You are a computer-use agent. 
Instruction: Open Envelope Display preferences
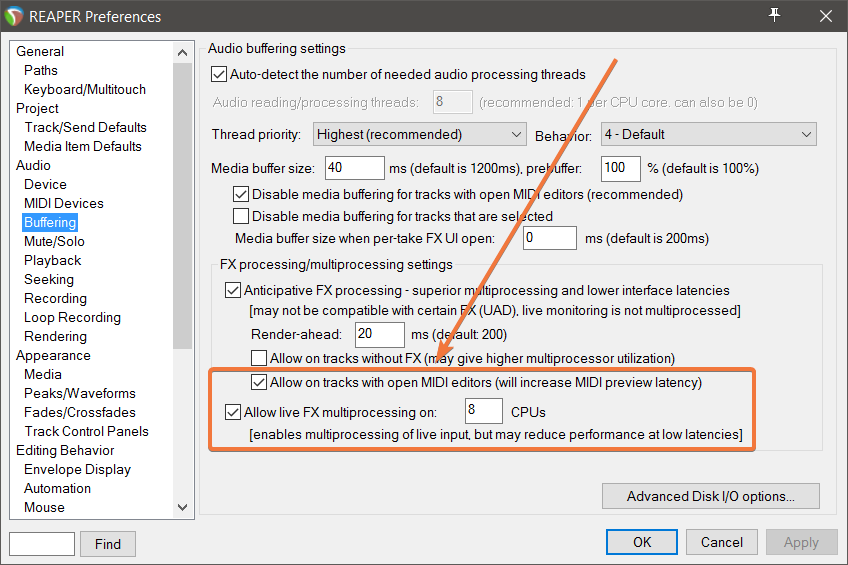77,469
